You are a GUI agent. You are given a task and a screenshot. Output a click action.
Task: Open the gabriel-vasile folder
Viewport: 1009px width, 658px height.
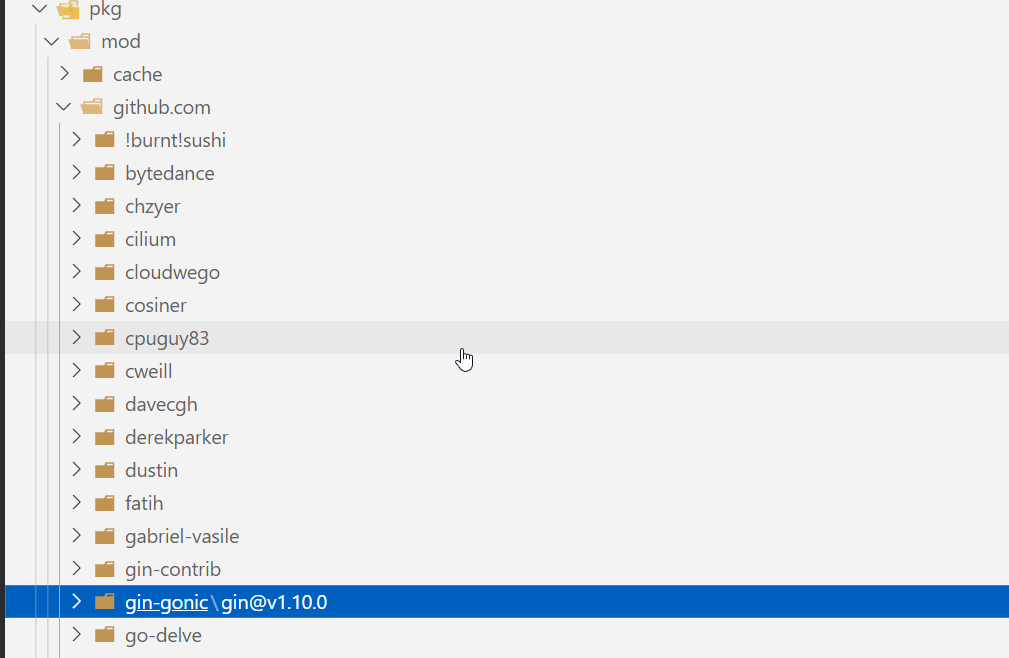click(181, 535)
